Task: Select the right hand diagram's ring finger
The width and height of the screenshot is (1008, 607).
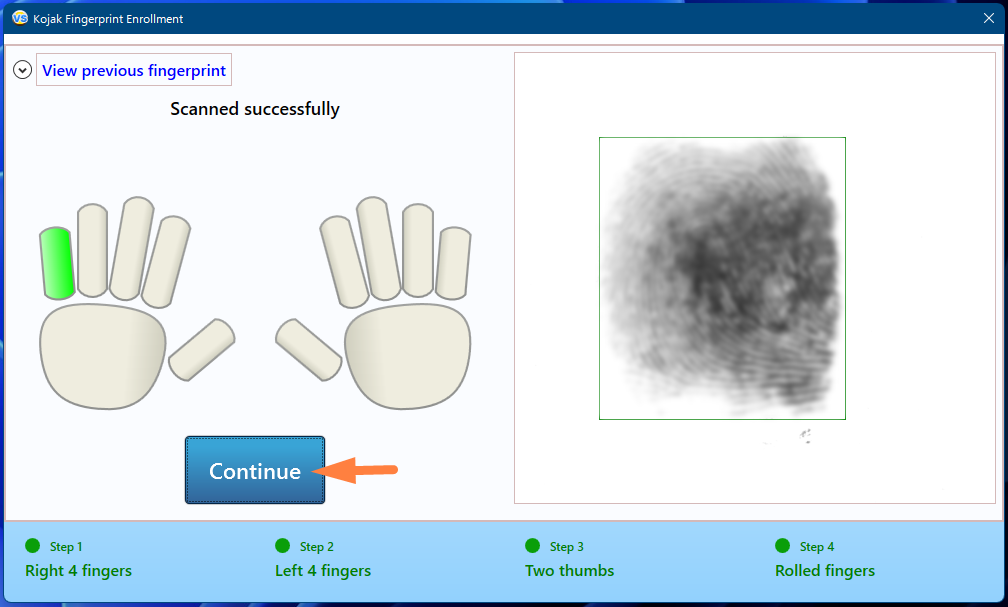Action: 418,250
